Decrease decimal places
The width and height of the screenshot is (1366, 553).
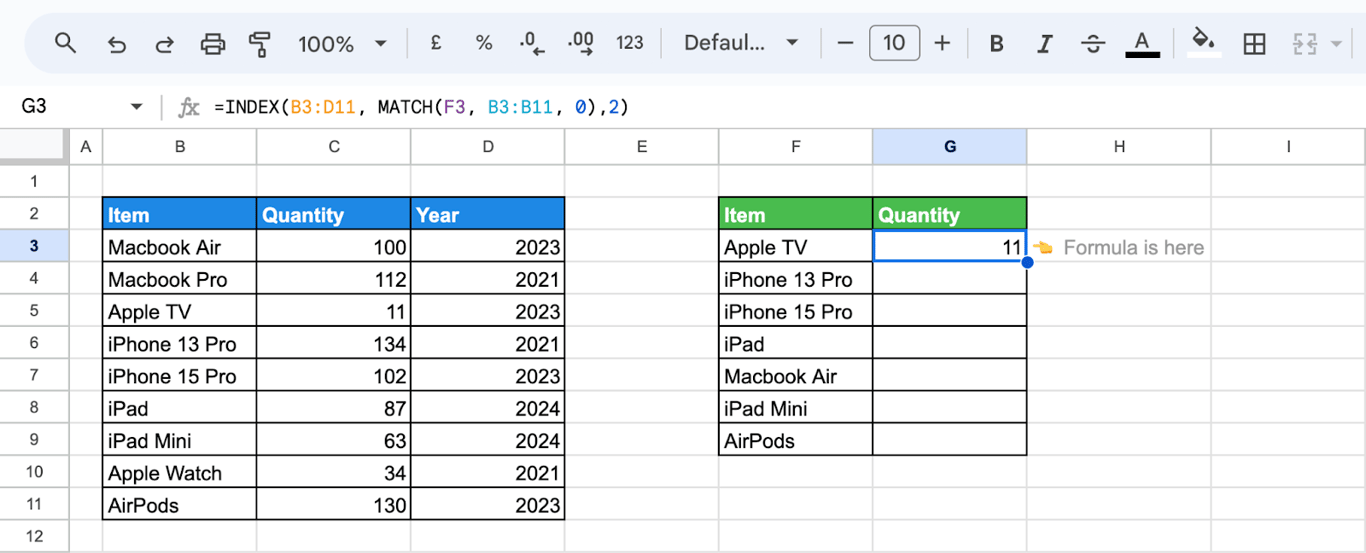[531, 43]
